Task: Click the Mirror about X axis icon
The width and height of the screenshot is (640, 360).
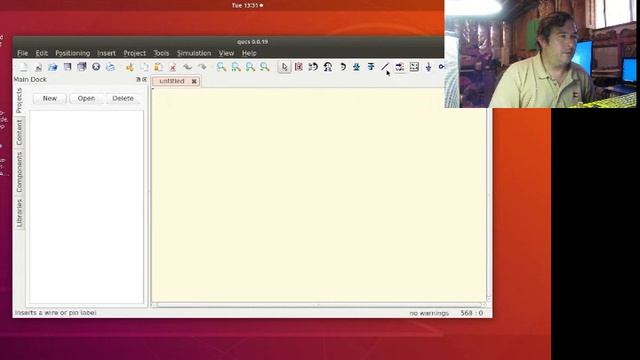Action: [x=313, y=67]
